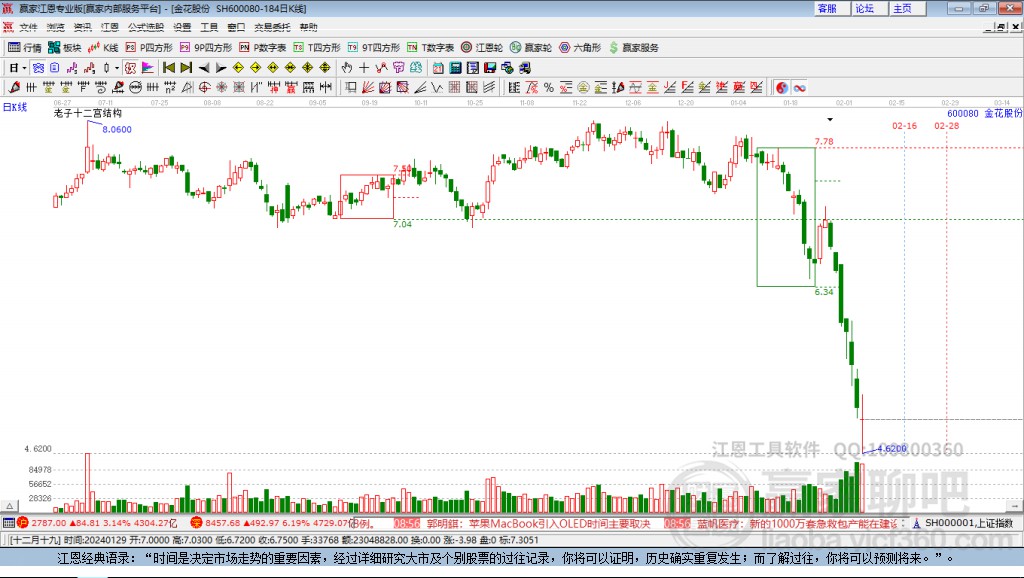
Task: Select the zigzag wave line tool
Action: (x=436, y=88)
